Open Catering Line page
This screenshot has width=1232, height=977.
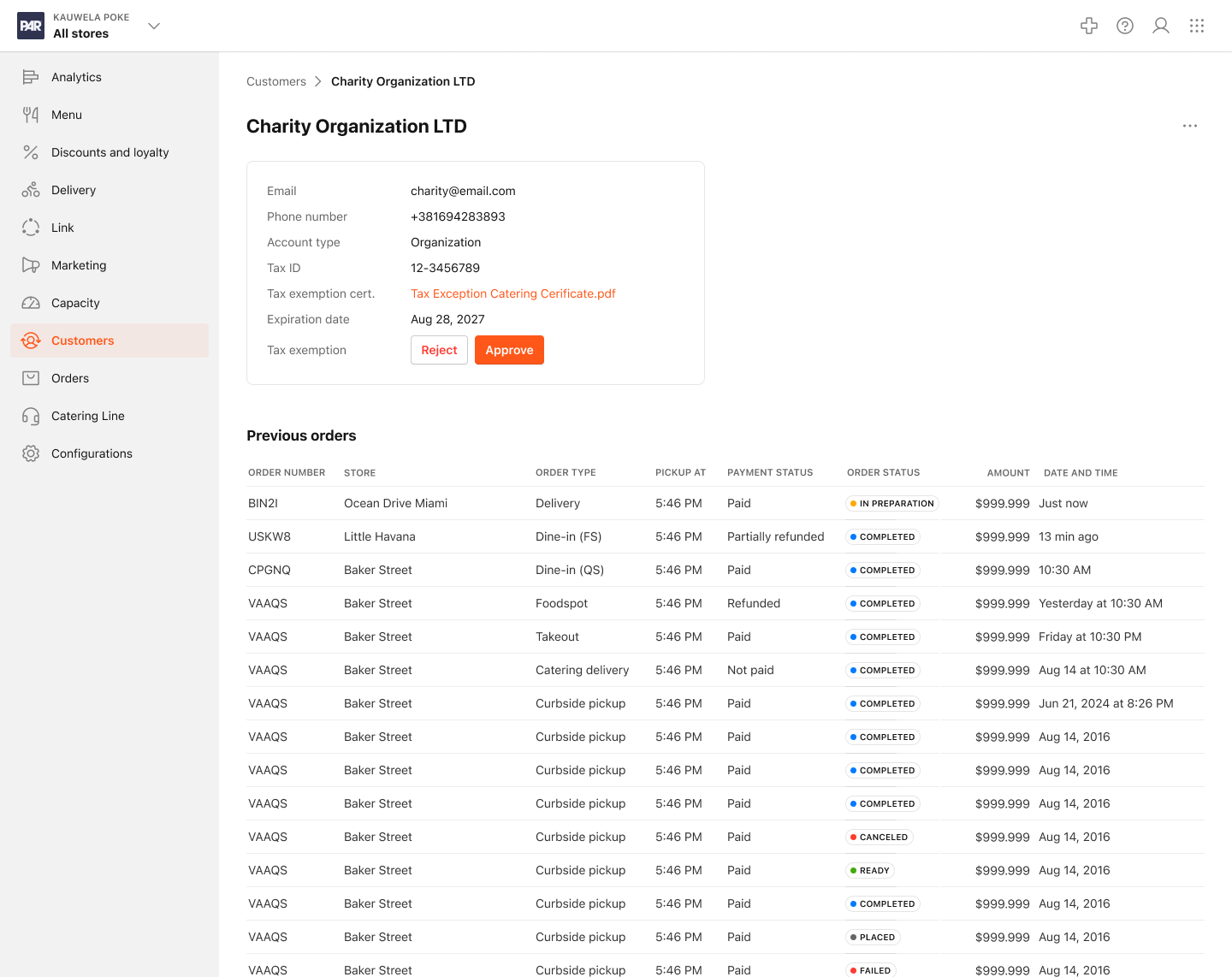tap(110, 416)
